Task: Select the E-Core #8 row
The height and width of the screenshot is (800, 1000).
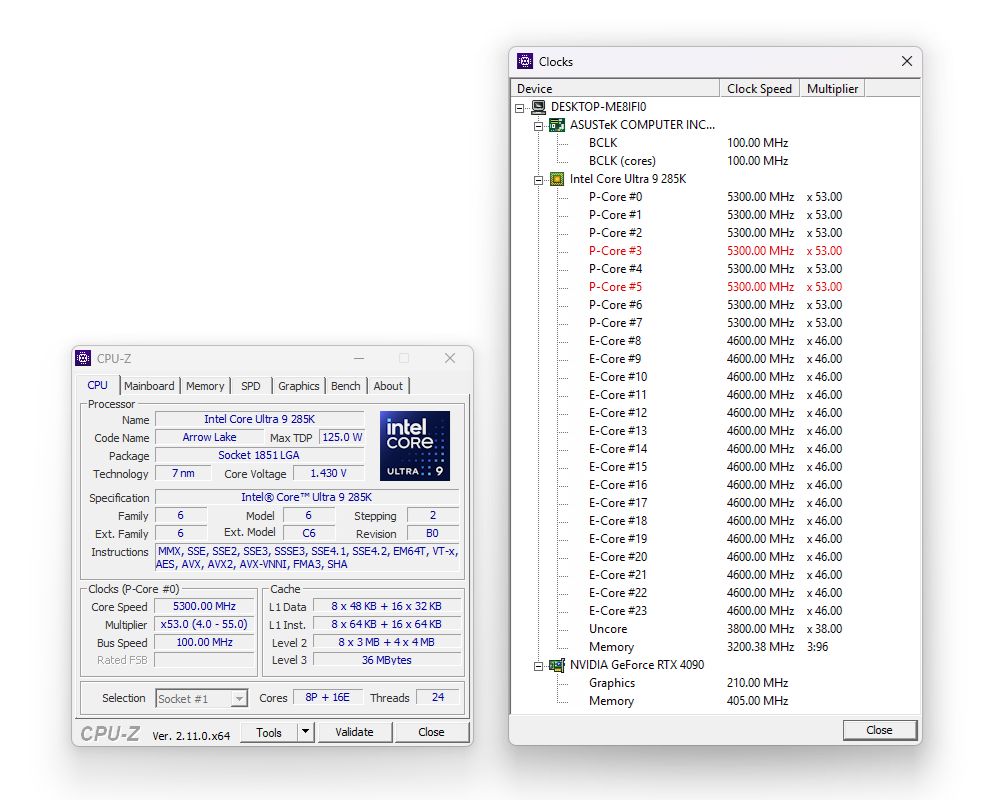Action: (715, 341)
